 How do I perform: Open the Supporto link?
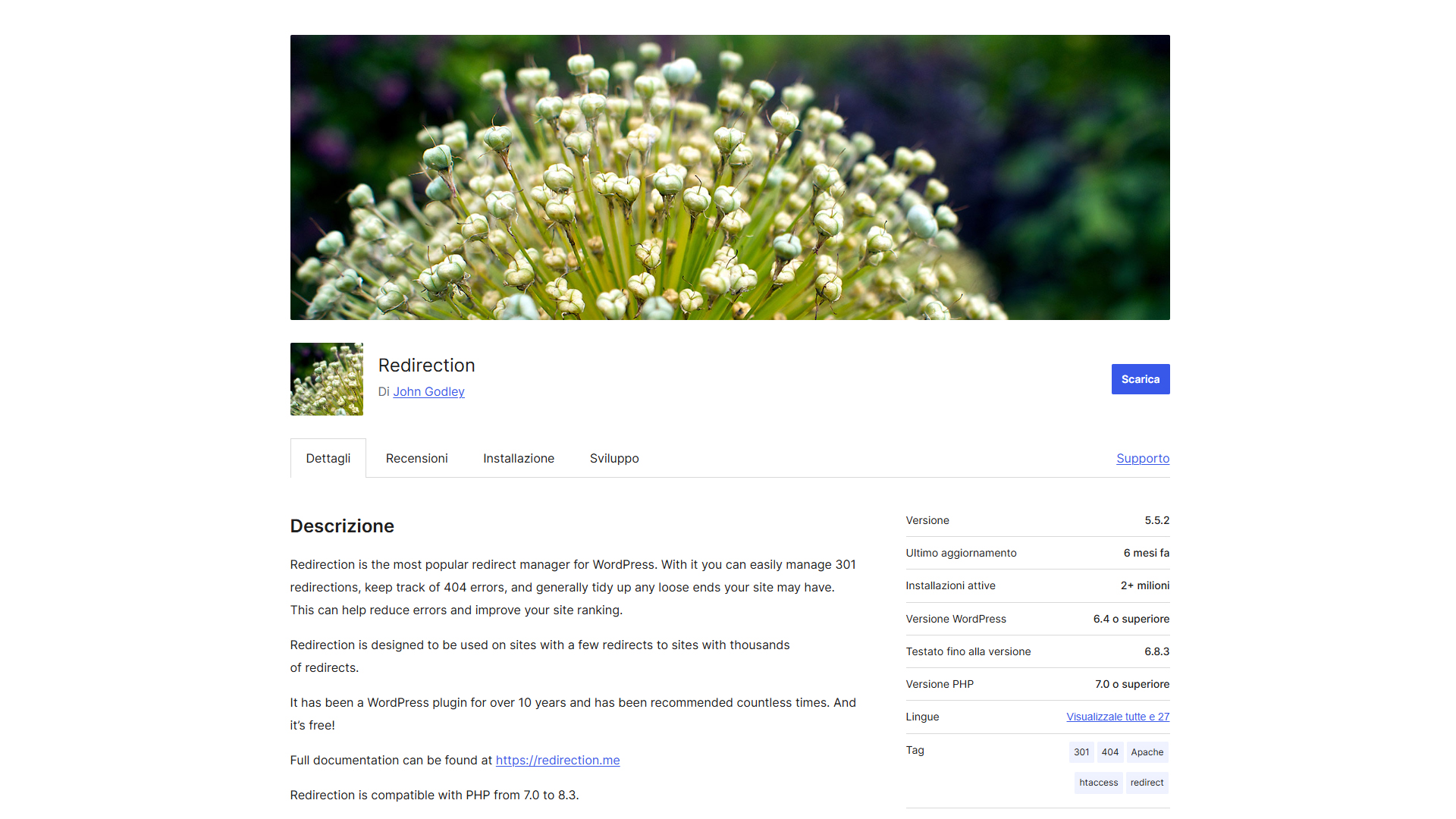[x=1143, y=458]
